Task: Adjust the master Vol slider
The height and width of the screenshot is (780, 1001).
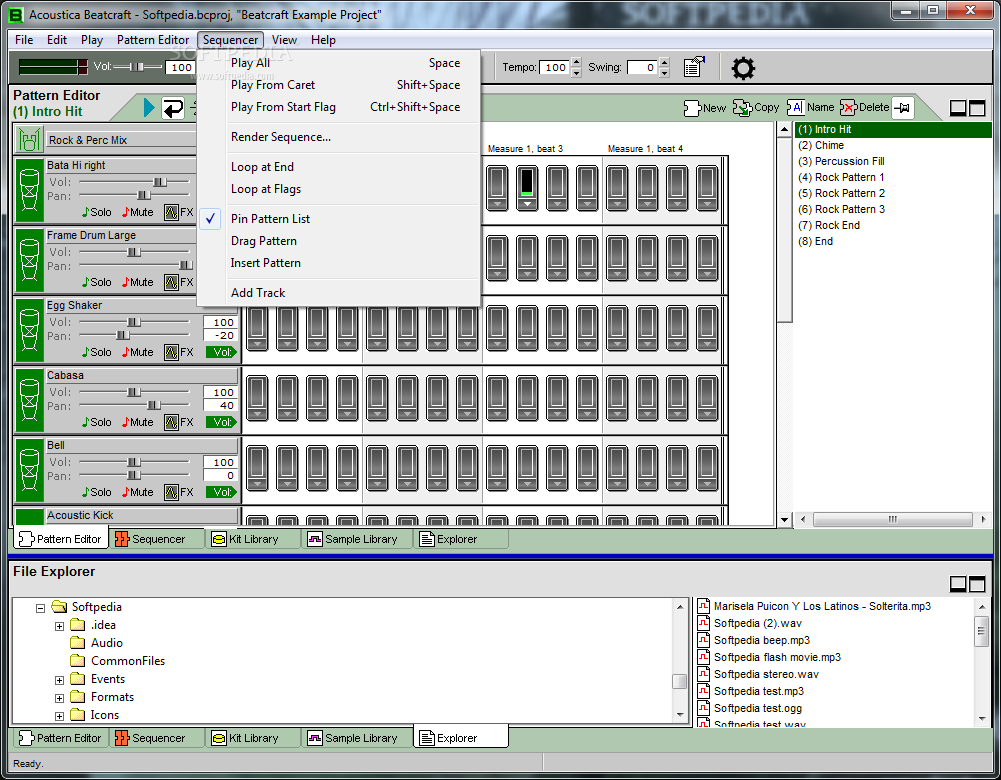Action: [x=137, y=66]
